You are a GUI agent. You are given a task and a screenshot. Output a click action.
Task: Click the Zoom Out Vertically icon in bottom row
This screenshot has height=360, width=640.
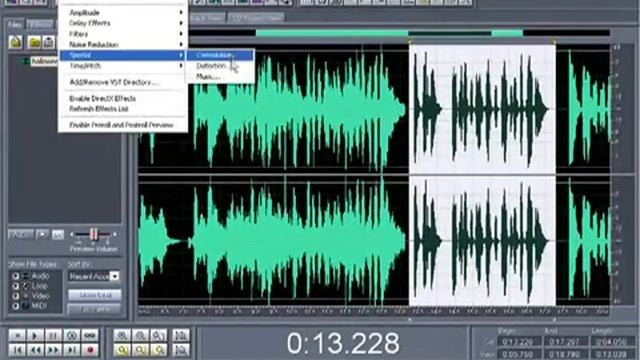pyautogui.click(x=181, y=350)
